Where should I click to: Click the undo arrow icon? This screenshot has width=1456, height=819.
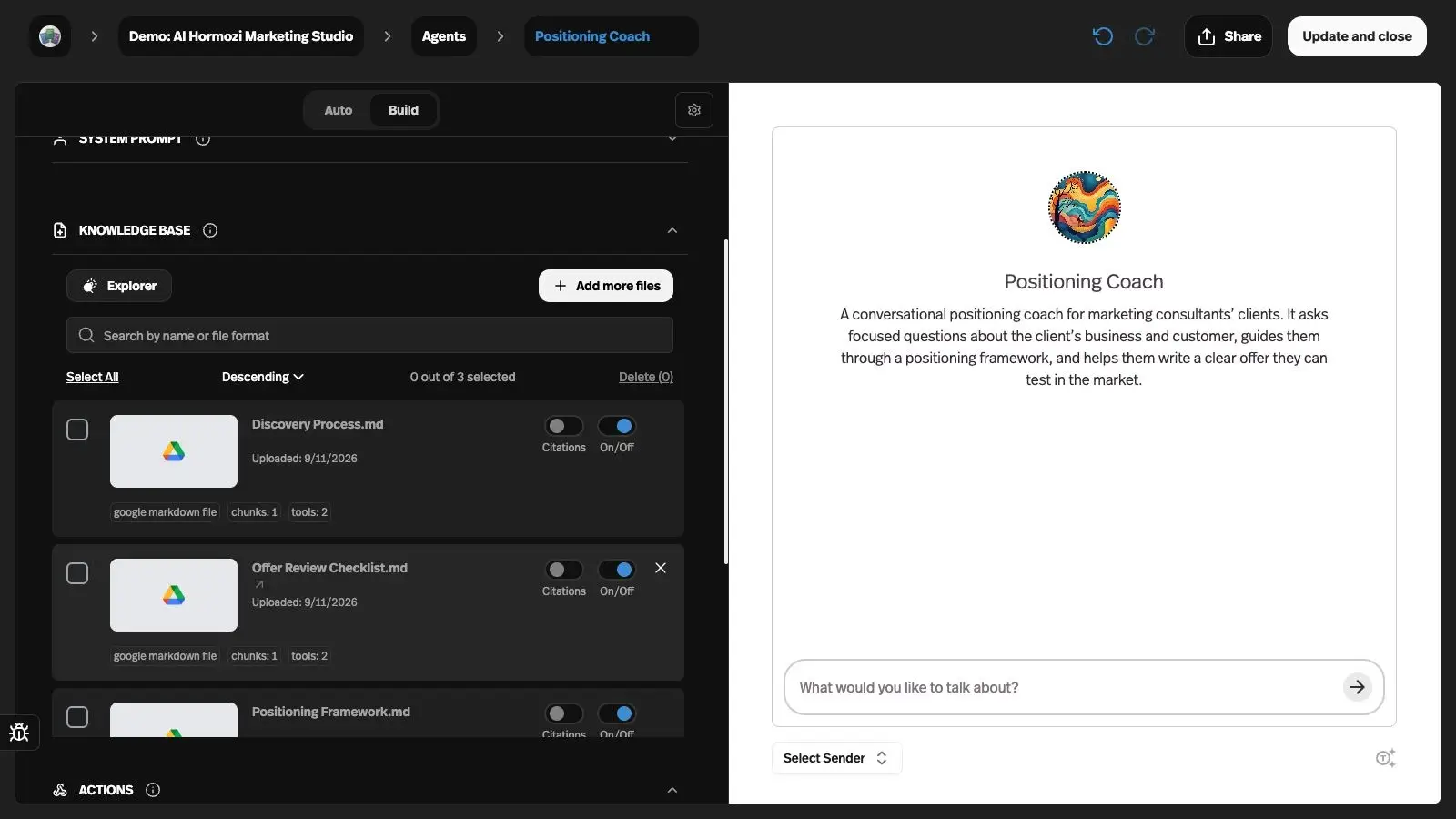pos(1103,36)
